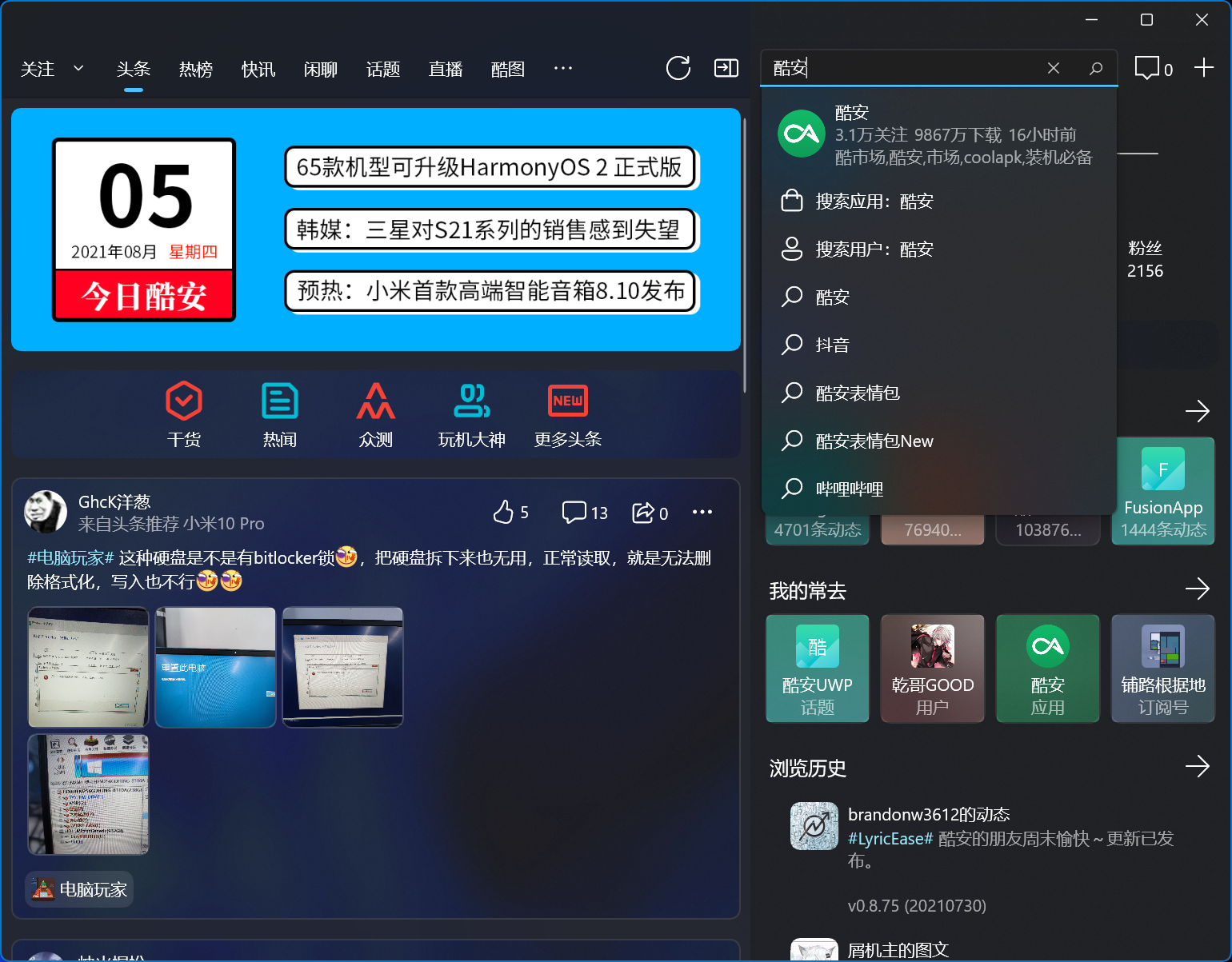Switch to the 头条 tab

134,69
